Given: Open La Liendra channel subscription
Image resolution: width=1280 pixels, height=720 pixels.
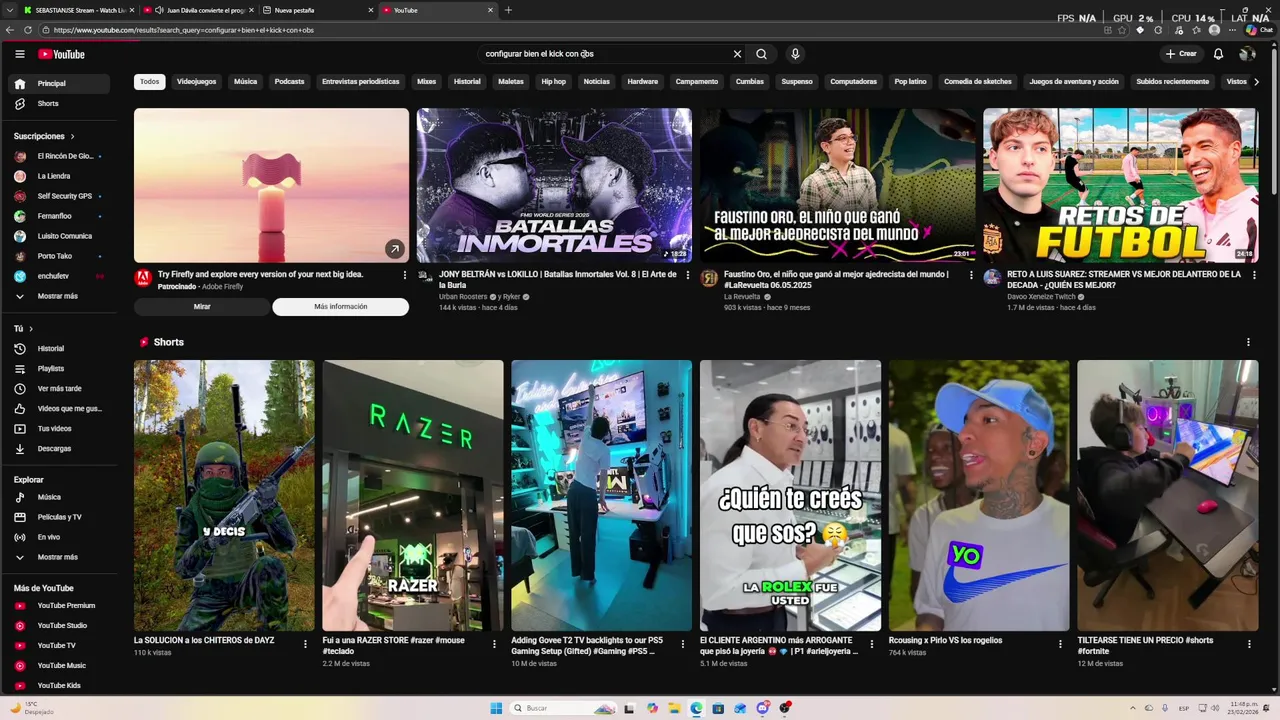Looking at the screenshot, I should click(x=61, y=177).
